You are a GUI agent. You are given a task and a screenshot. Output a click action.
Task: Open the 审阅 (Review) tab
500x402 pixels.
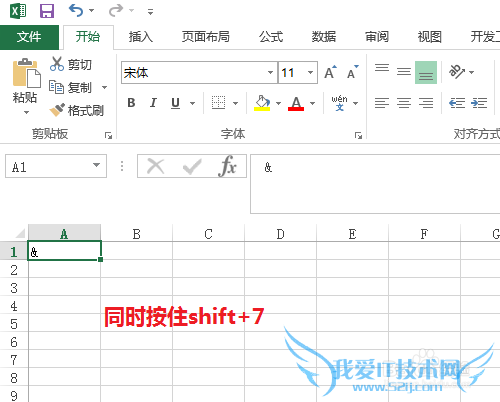pyautogui.click(x=377, y=37)
